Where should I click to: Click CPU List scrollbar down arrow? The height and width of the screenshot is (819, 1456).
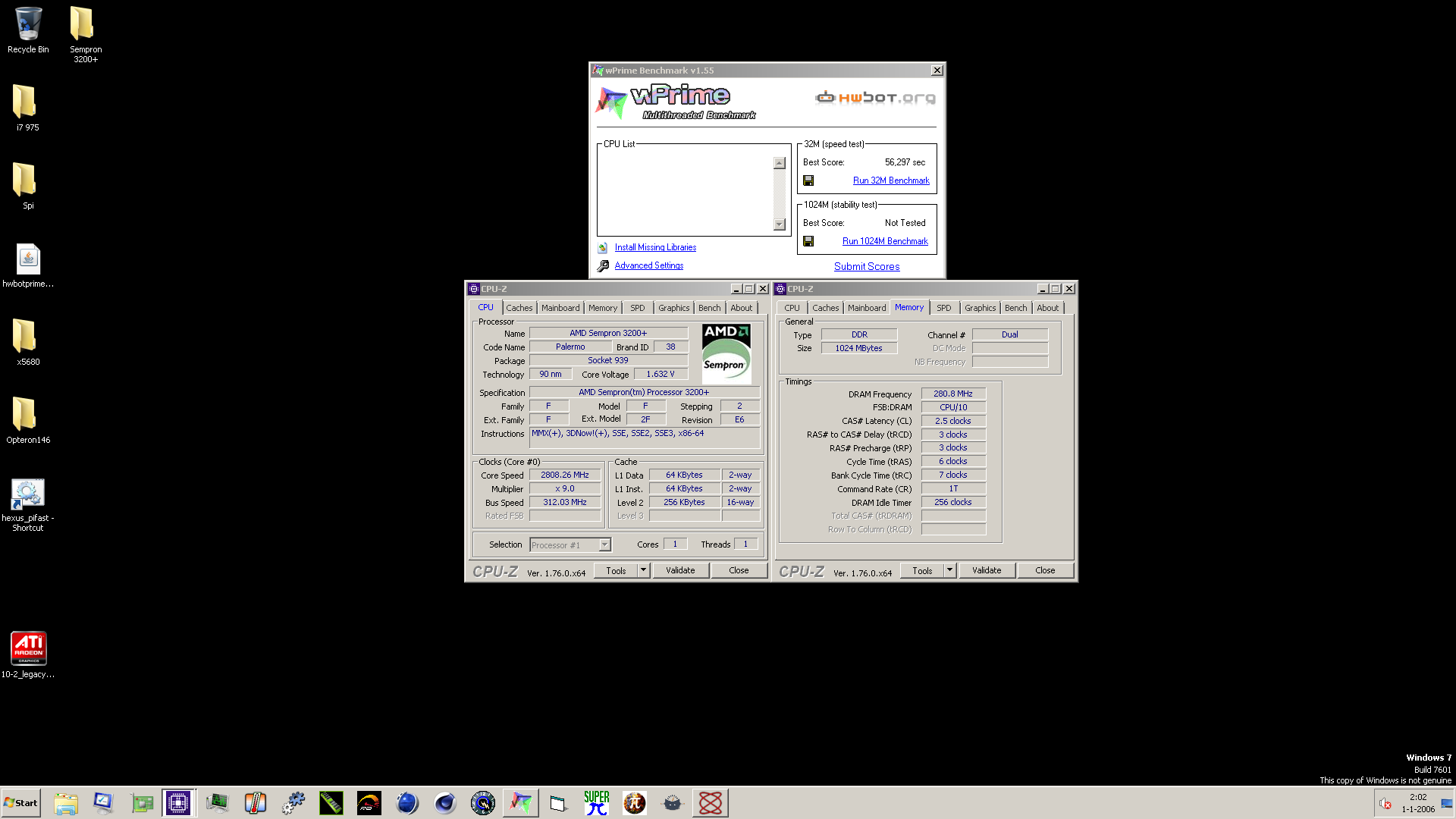(x=779, y=224)
